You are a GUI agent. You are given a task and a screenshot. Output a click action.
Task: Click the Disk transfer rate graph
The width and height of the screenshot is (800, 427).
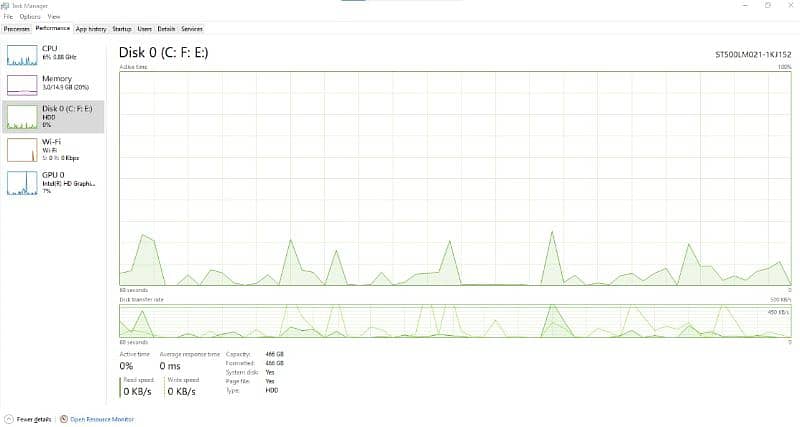click(455, 321)
